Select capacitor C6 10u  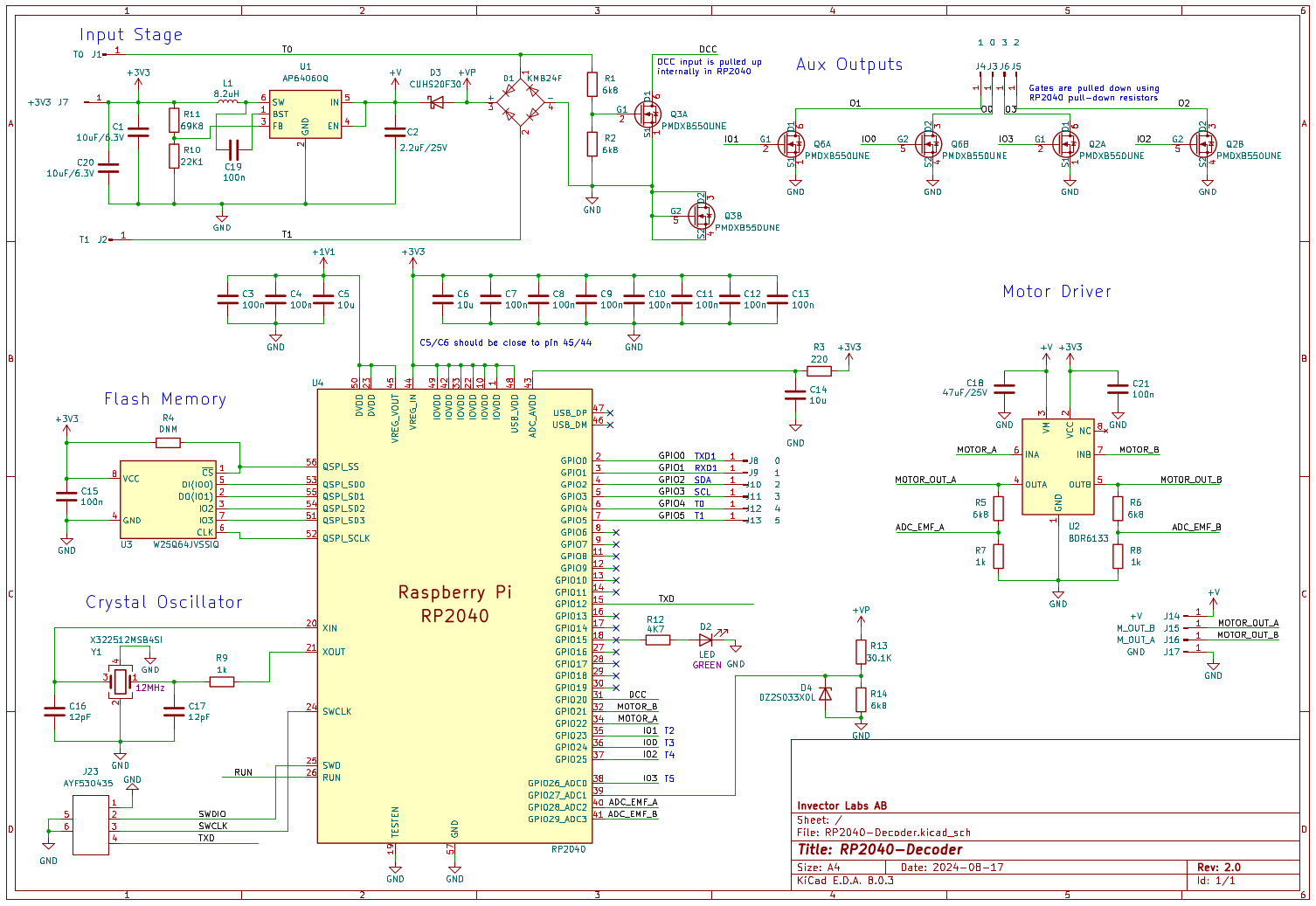click(442, 299)
